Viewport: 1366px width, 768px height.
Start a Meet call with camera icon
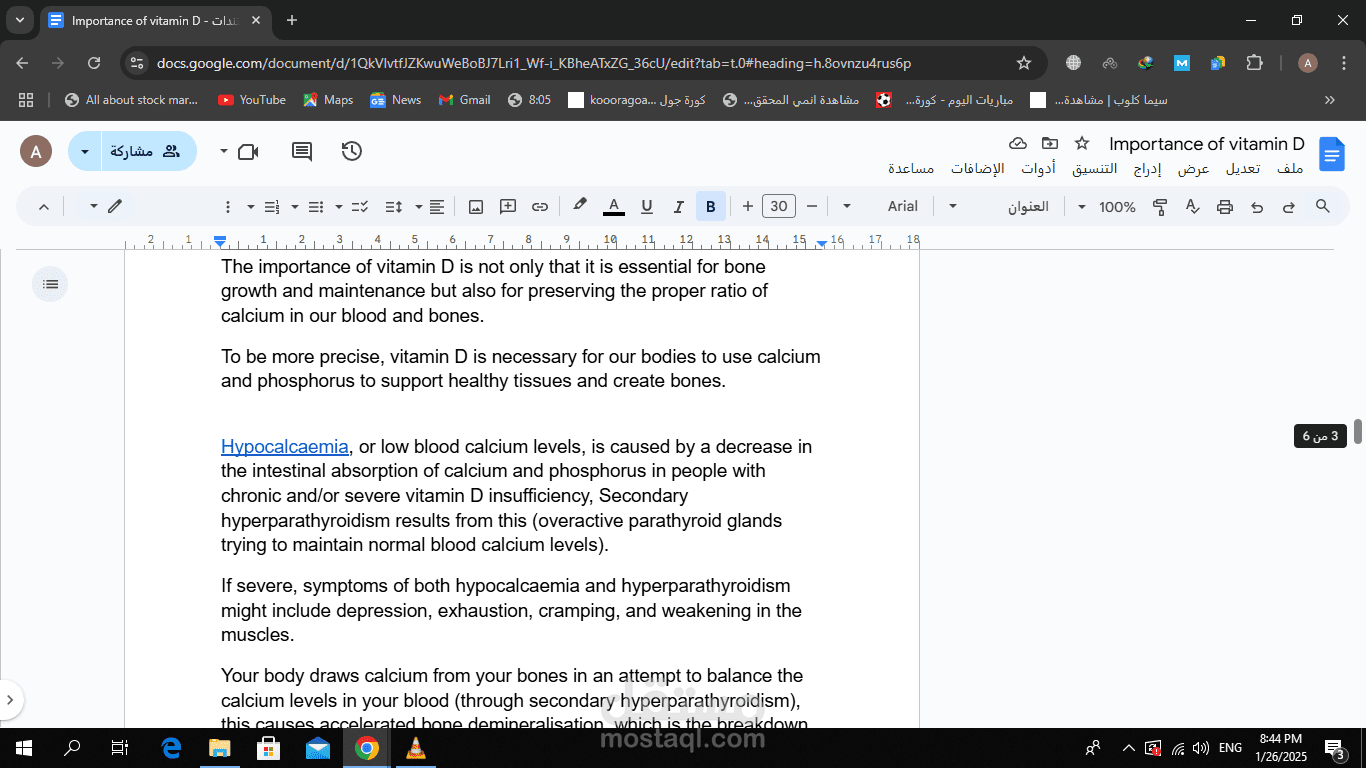(x=248, y=152)
